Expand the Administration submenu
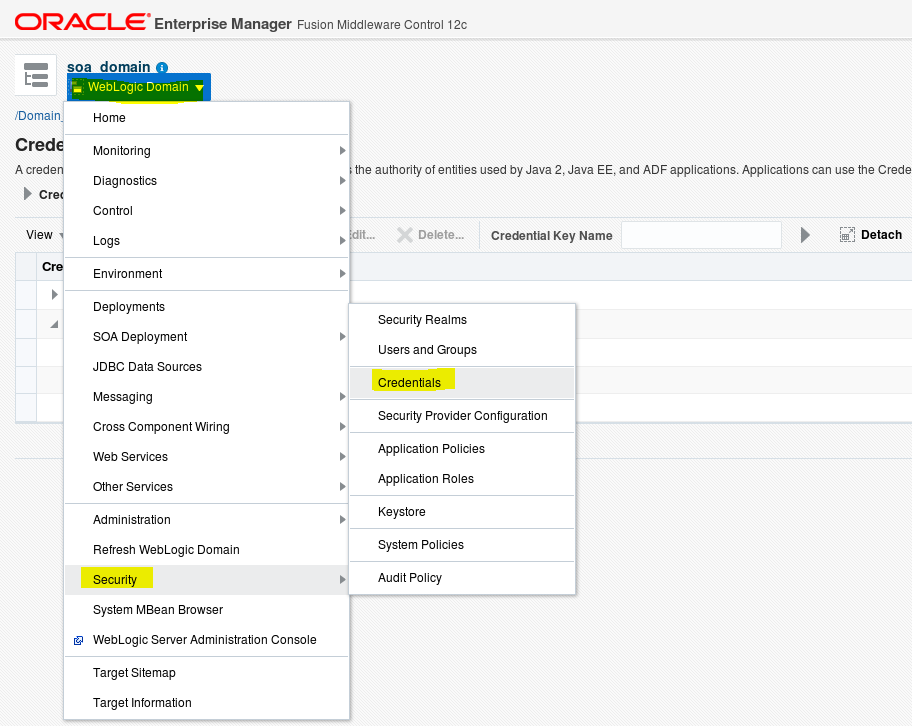 [x=343, y=519]
